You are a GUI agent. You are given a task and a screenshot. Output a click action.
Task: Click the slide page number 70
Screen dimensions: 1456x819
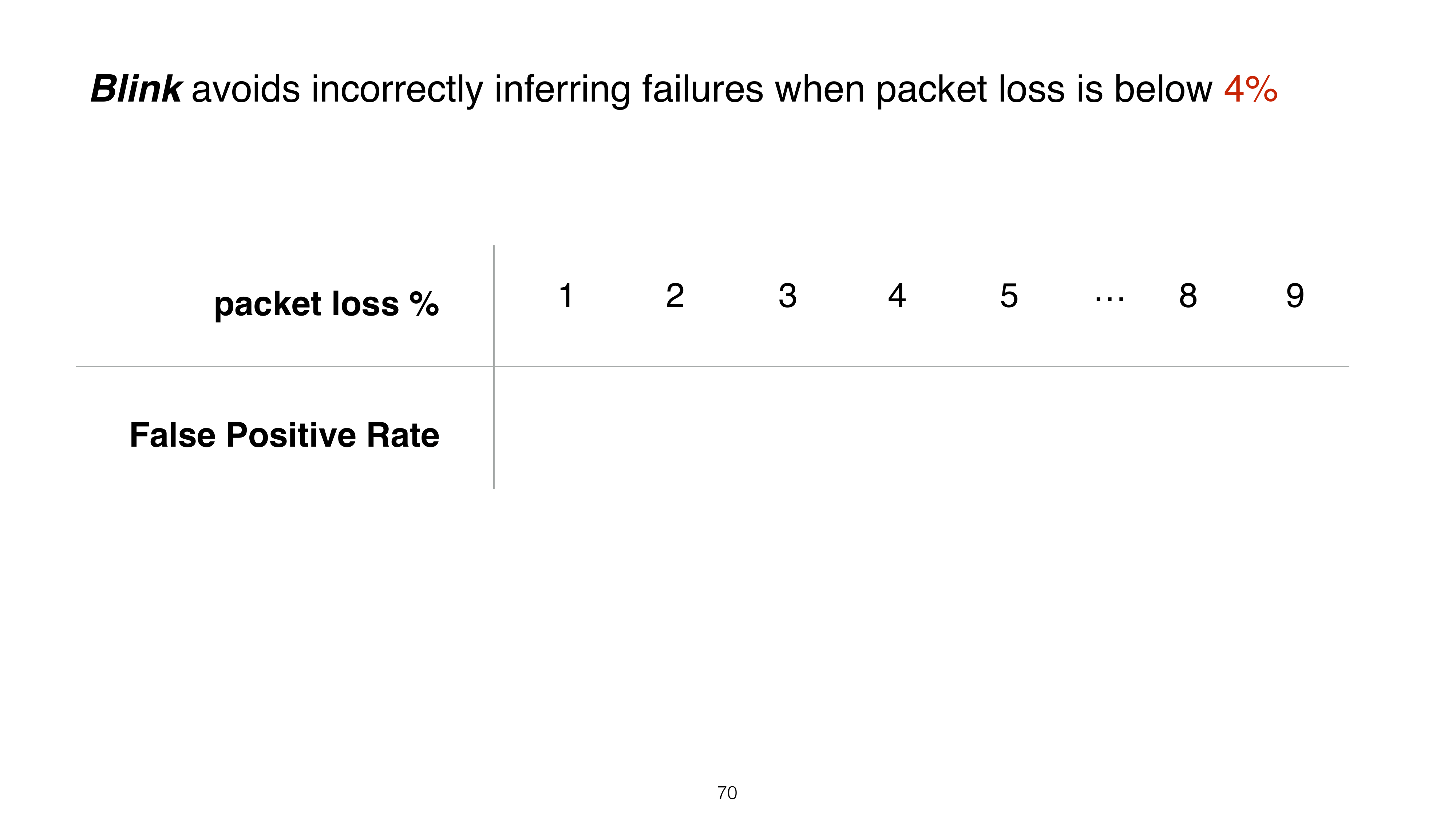[727, 793]
